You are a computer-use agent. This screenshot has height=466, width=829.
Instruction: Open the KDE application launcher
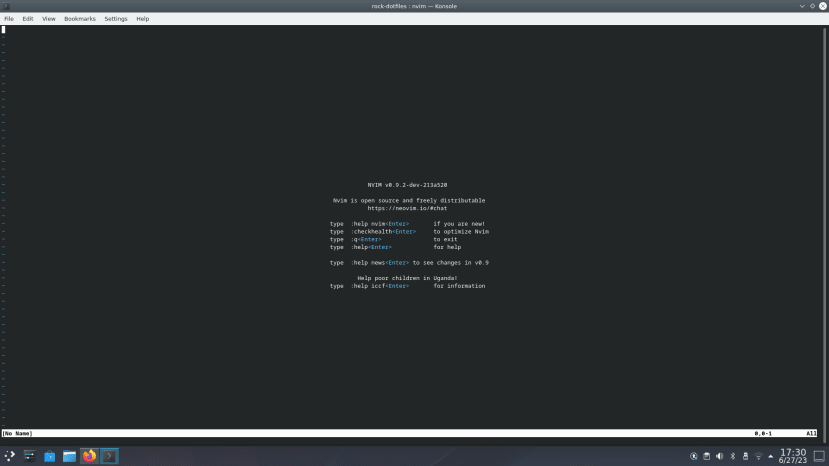[10, 456]
